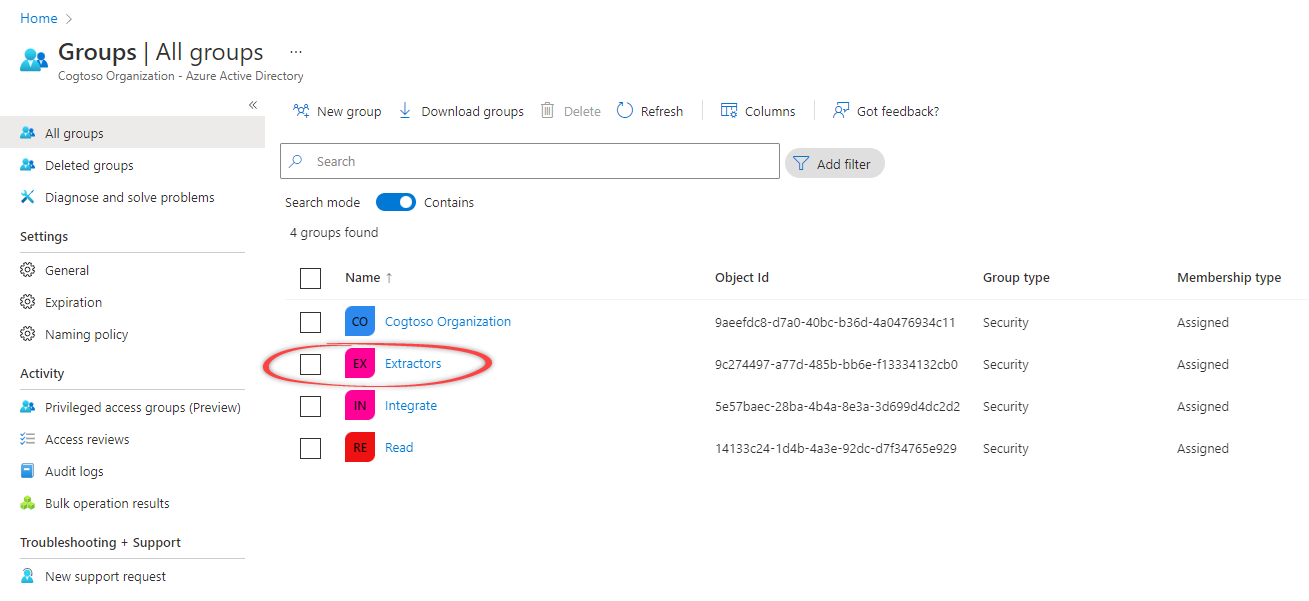This screenshot has height=601, width=1309.
Task: Open Diagnose and solve problems
Action: pyautogui.click(x=129, y=198)
